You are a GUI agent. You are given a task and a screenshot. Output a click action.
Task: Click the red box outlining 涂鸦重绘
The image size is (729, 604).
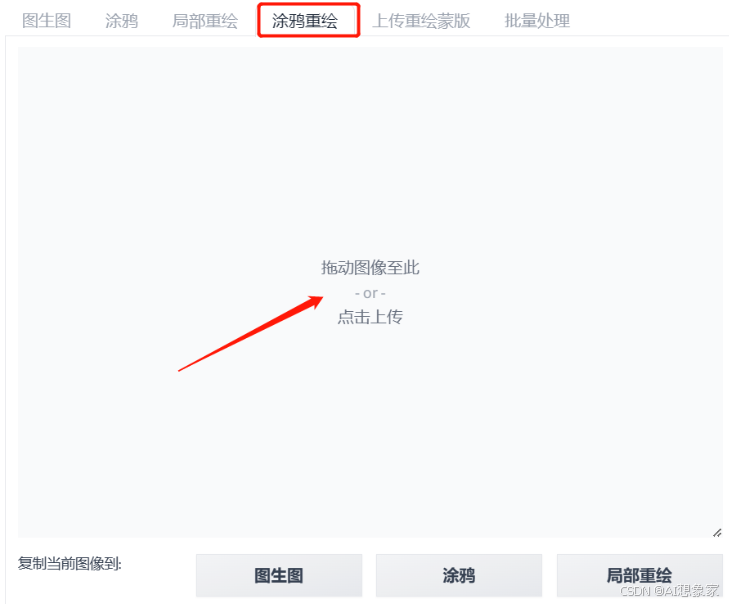click(x=309, y=20)
